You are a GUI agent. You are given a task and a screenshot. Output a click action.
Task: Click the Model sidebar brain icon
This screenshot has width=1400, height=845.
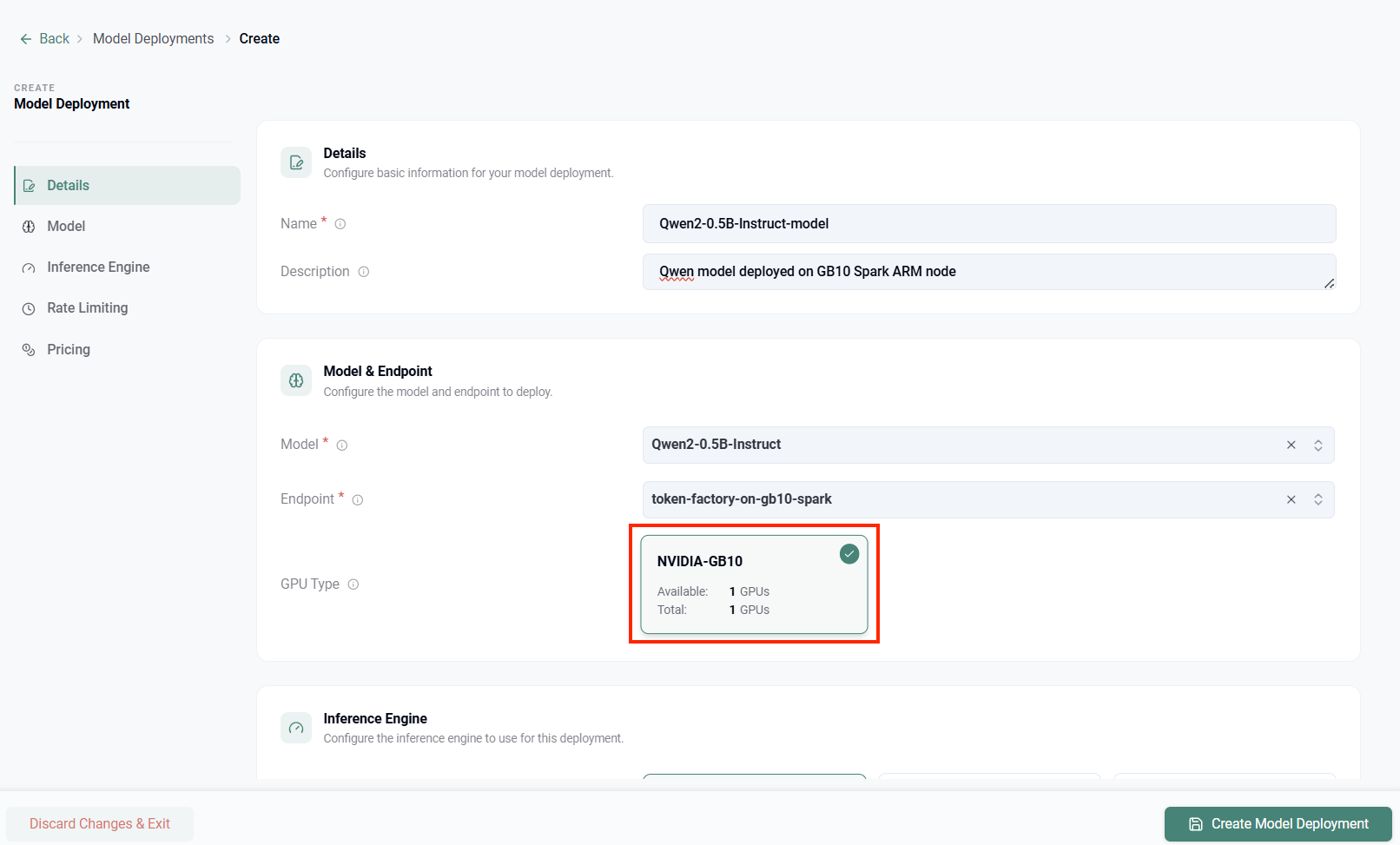(29, 227)
